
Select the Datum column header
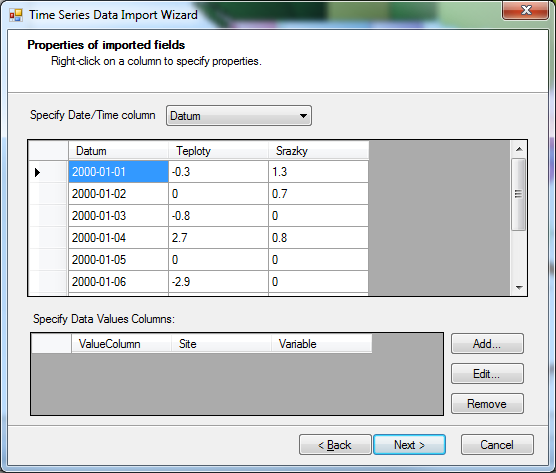118,151
